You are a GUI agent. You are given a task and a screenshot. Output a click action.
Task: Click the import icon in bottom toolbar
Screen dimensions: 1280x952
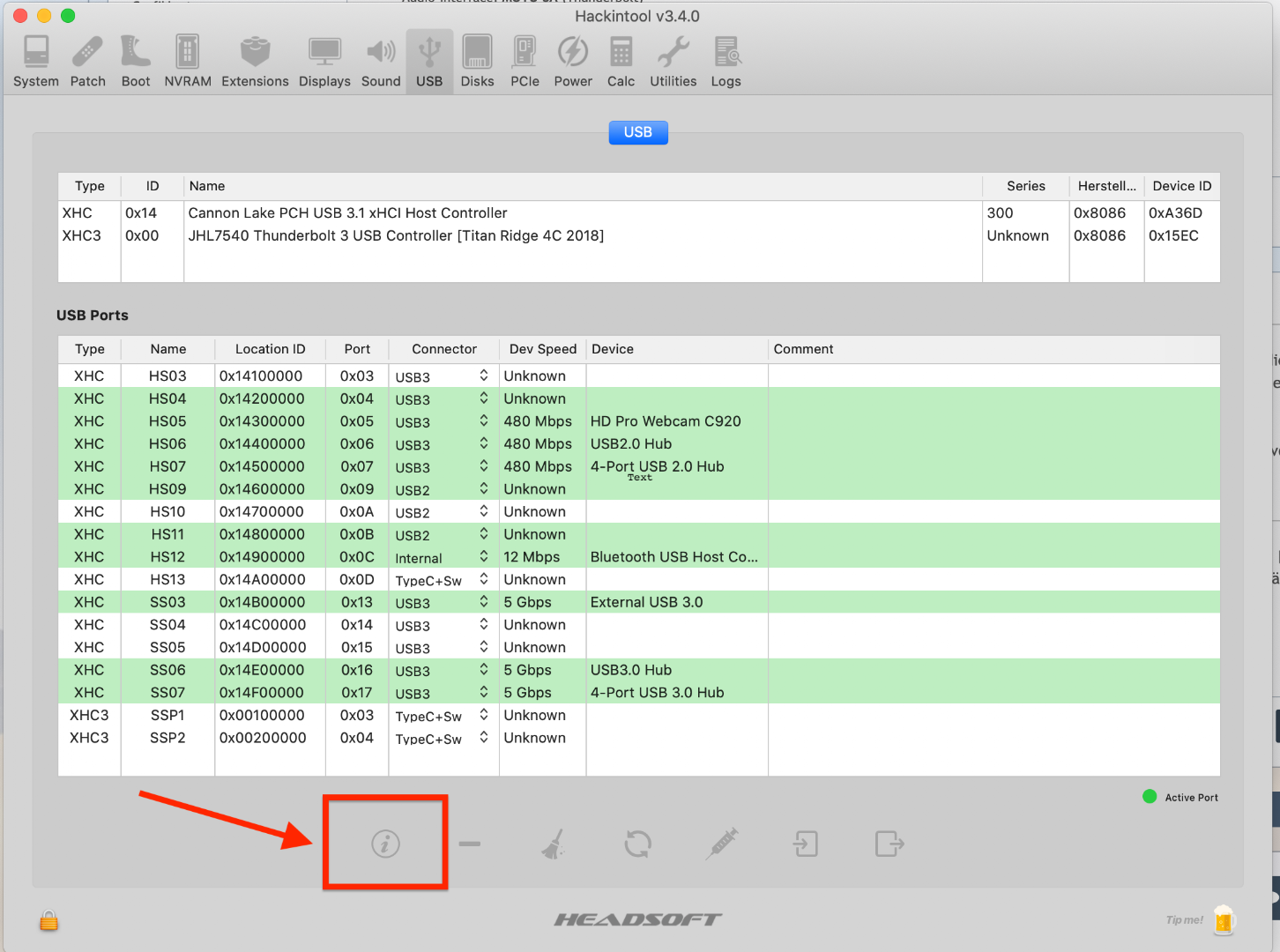[805, 844]
